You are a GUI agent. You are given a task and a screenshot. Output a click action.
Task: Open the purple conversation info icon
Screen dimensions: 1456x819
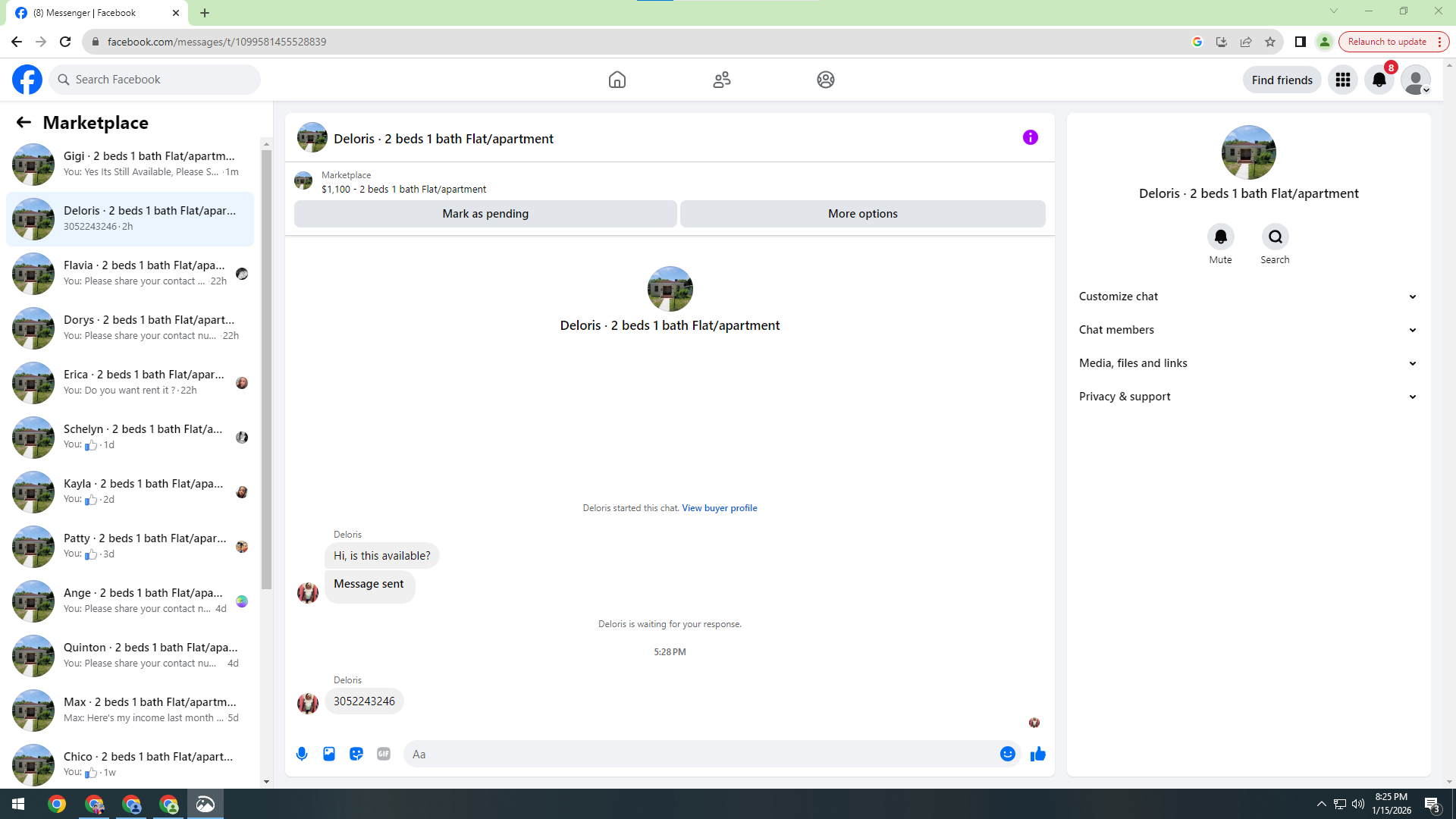tap(1030, 137)
